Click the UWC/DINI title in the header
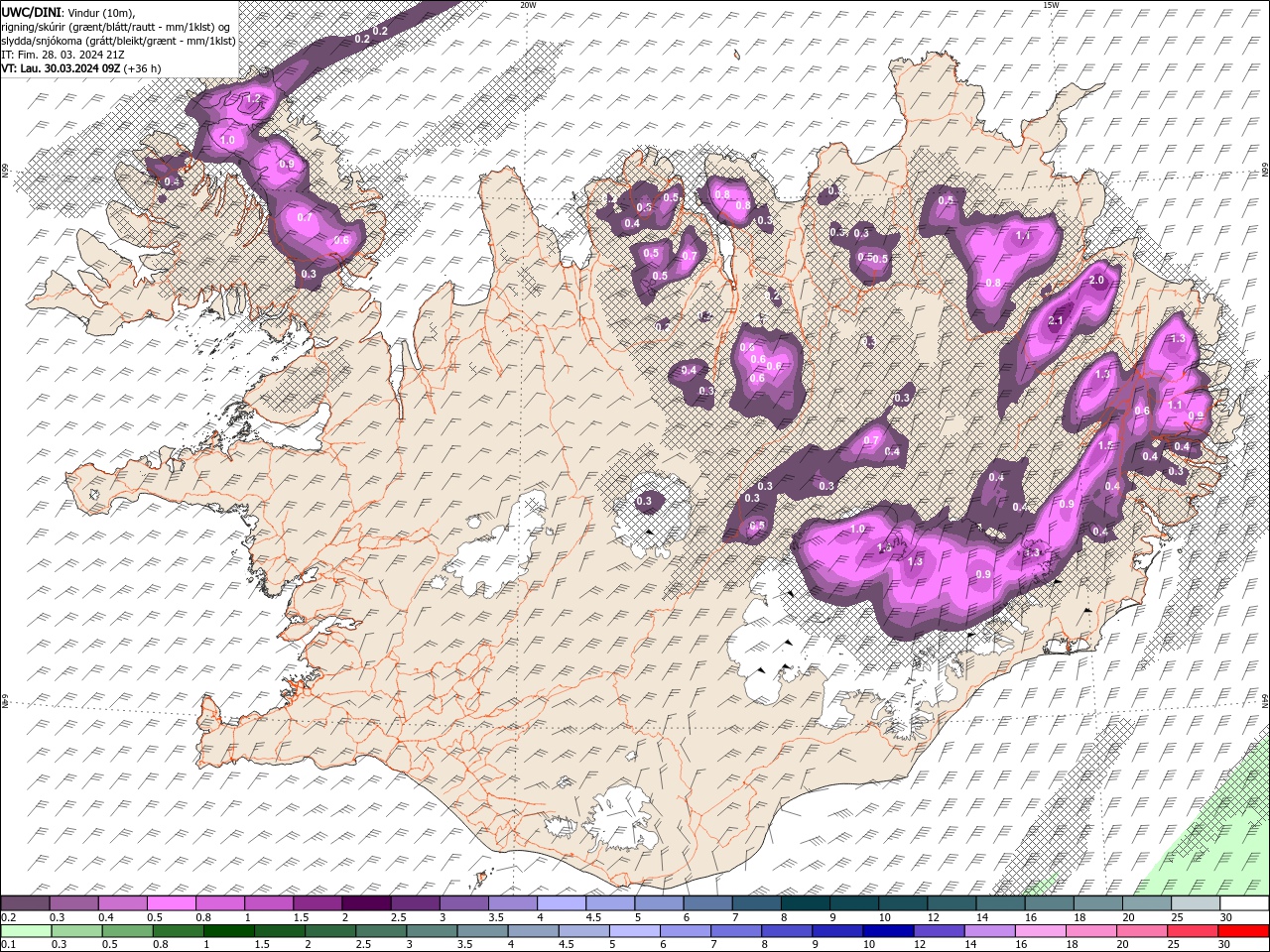The width and height of the screenshot is (1270, 952). pos(32,11)
